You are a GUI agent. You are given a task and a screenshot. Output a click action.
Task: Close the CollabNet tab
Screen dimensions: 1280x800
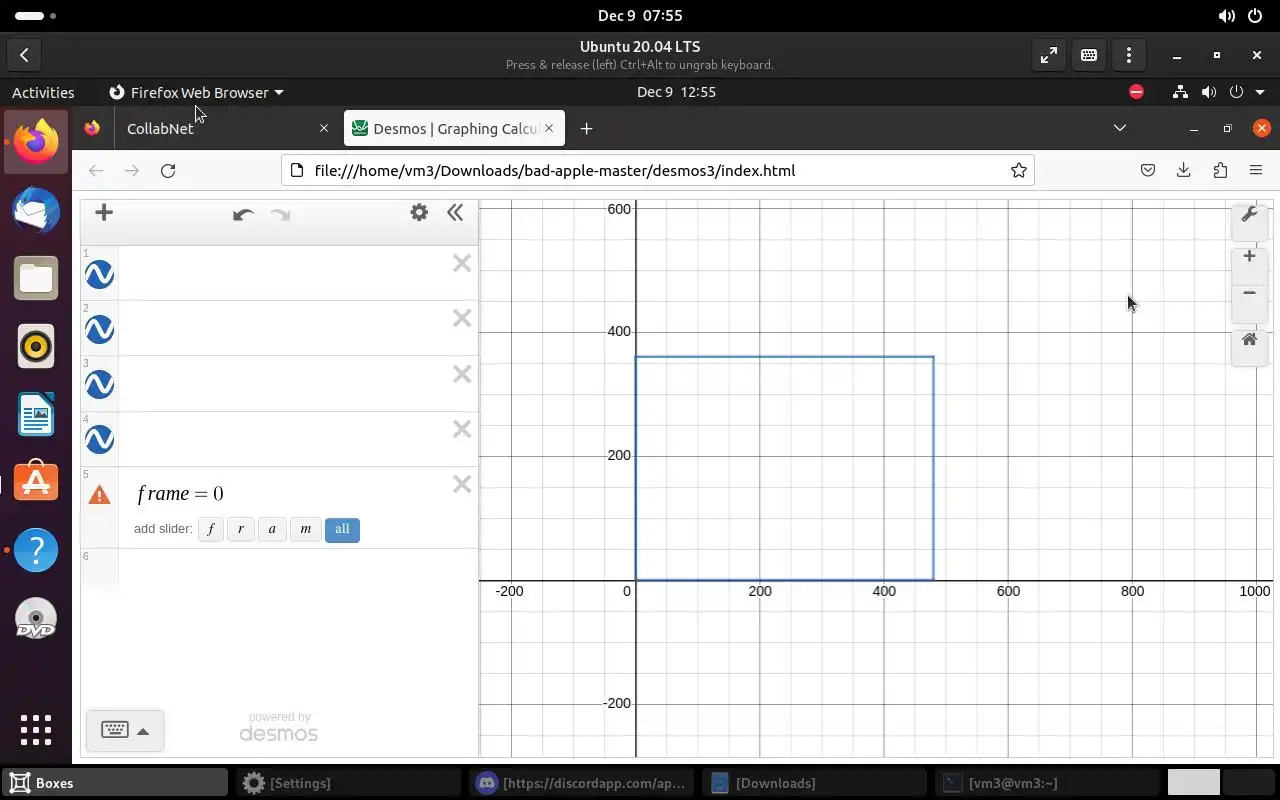point(323,128)
